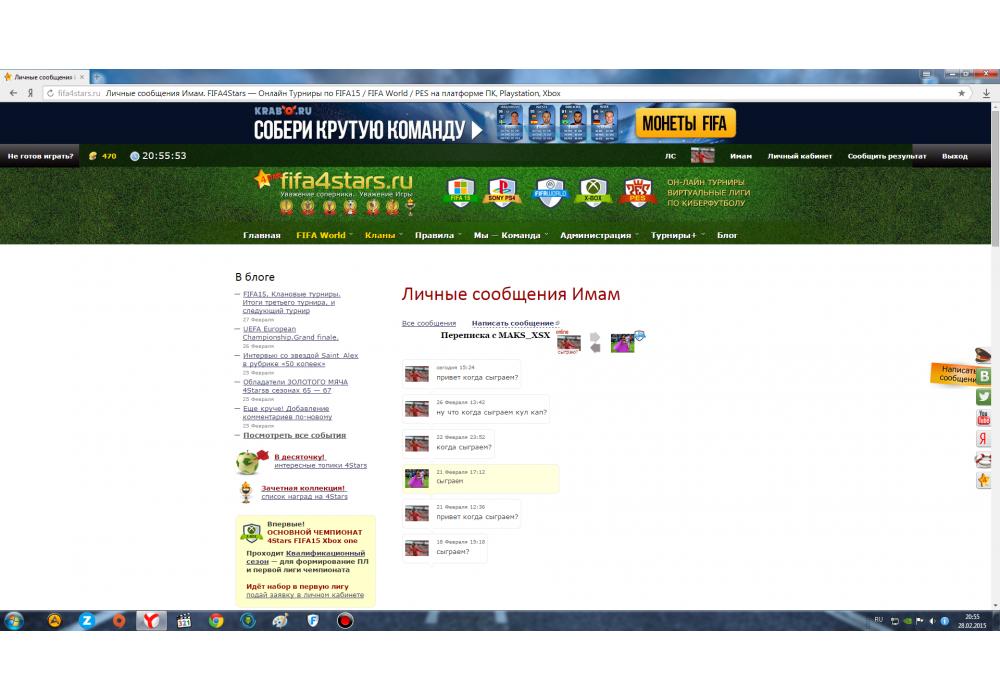Click the МОНЕТЫ FIFA banner button
This screenshot has height=700, width=1000.
click(685, 124)
